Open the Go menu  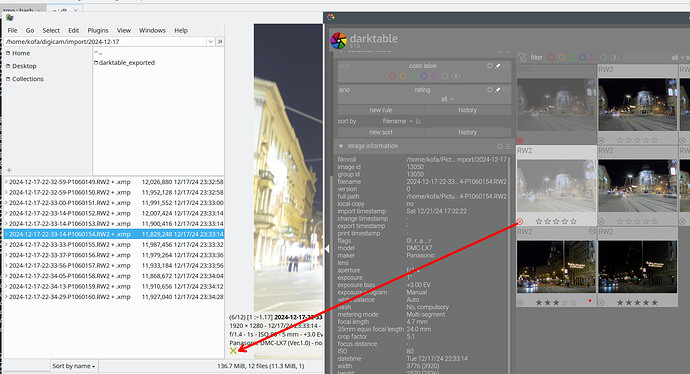pos(30,30)
